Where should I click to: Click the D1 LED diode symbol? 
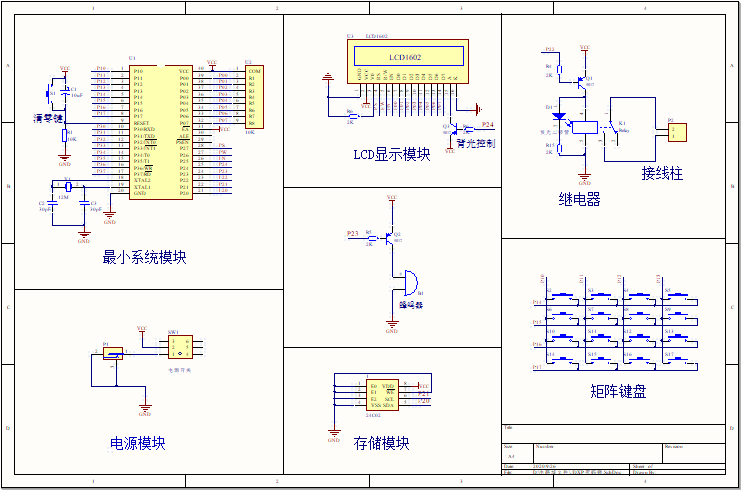(559, 116)
